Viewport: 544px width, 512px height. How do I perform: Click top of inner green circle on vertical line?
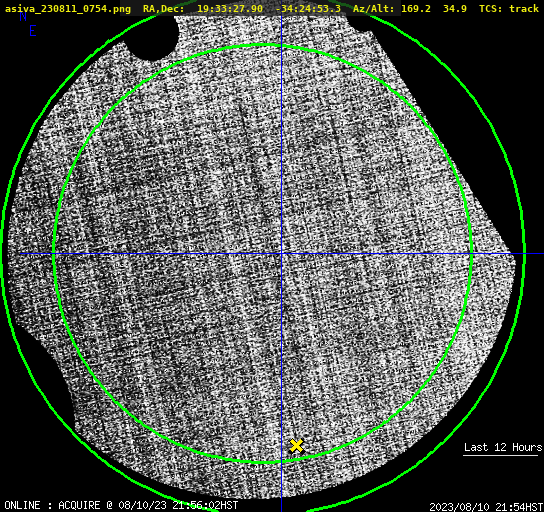click(x=281, y=46)
